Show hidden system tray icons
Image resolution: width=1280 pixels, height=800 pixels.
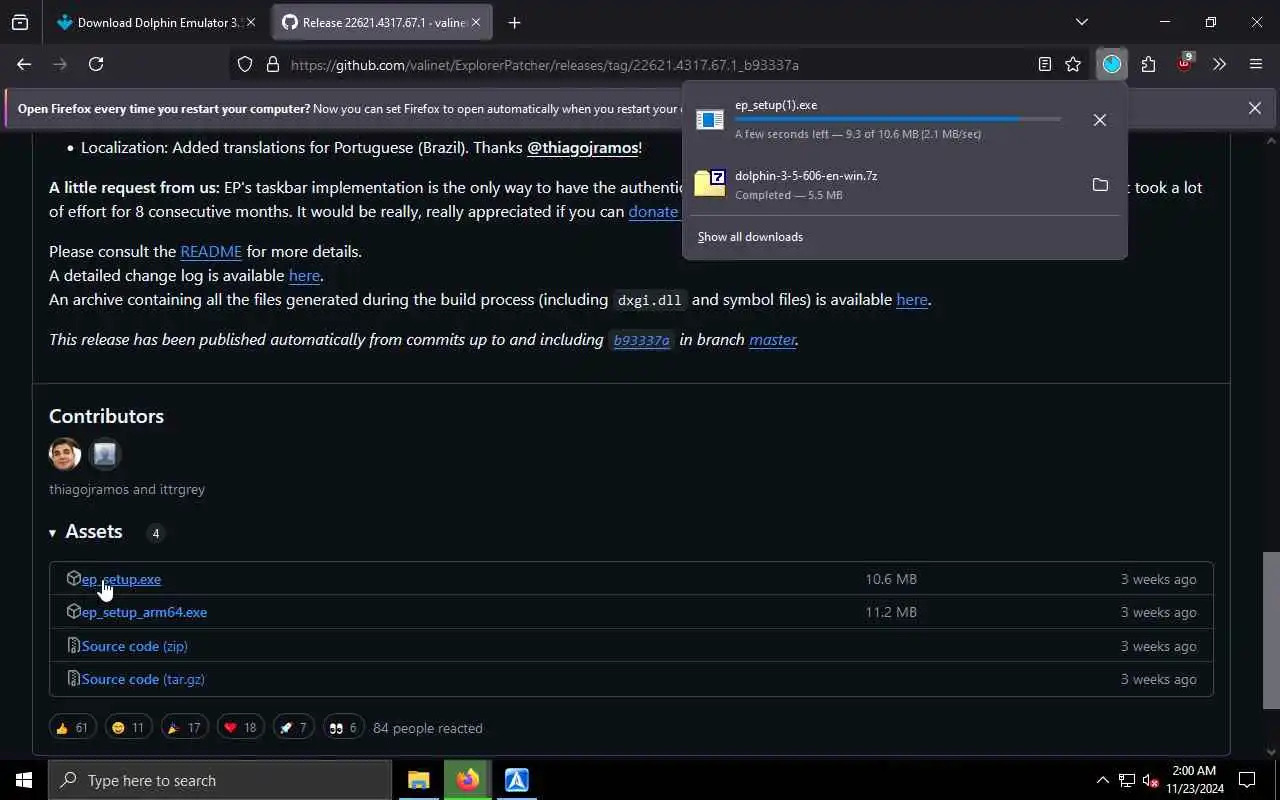coord(1102,780)
